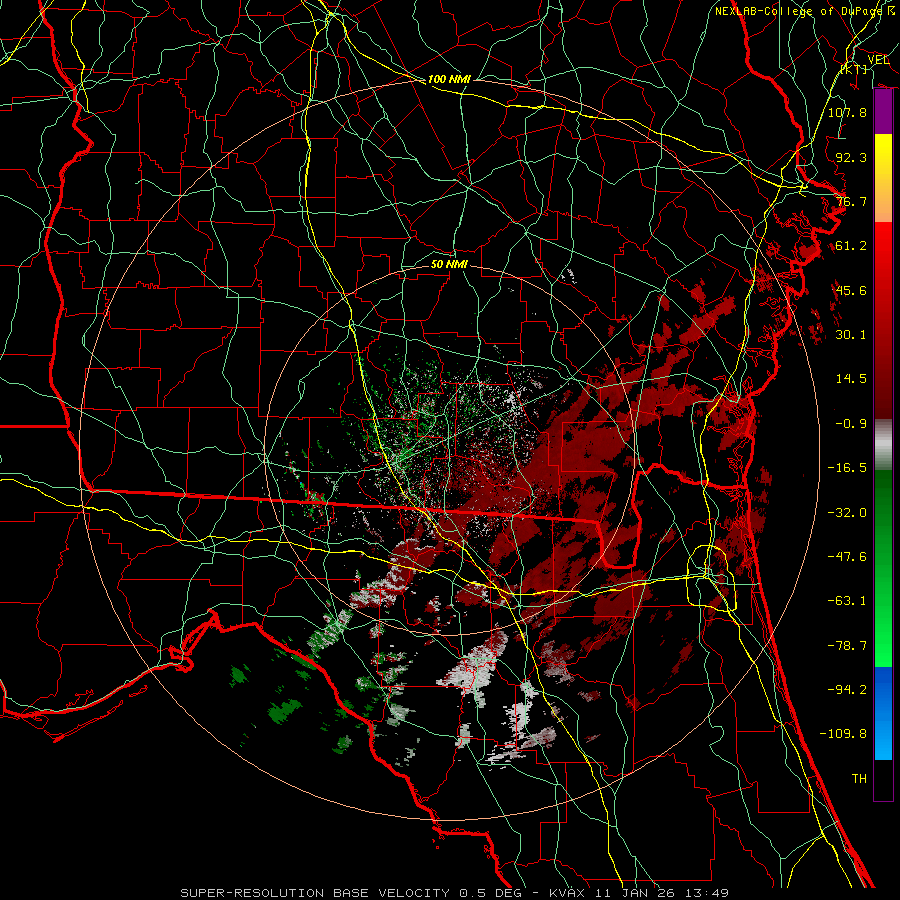
Task: Select the black TH segment of color bar
Action: pos(883,779)
